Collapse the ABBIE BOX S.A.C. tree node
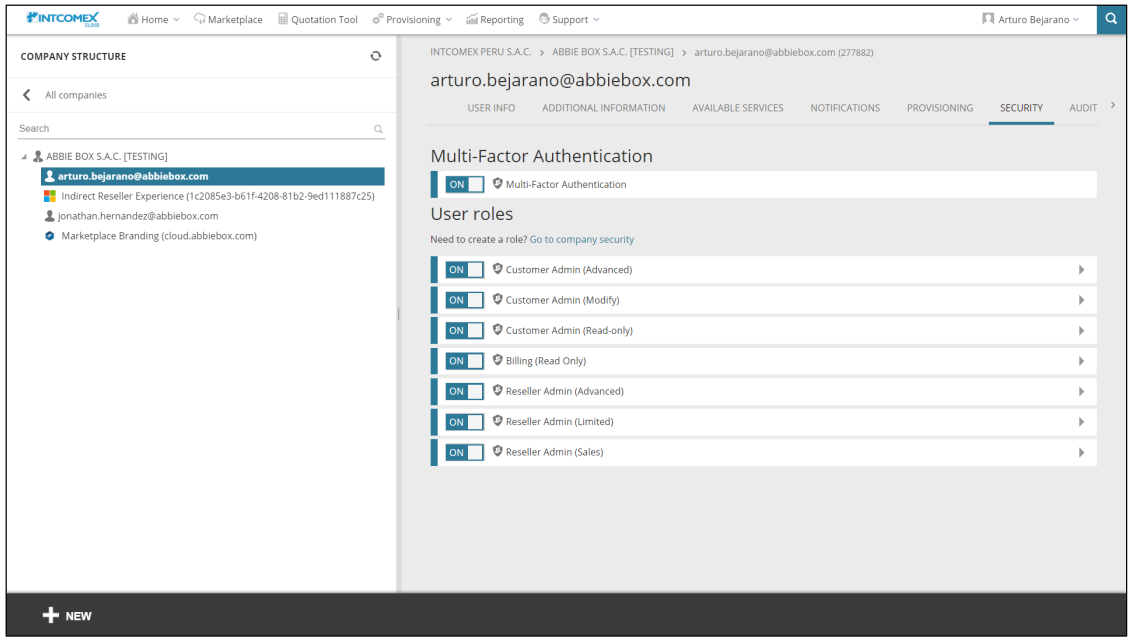Screen dimensions: 1131x642 click(x=25, y=157)
